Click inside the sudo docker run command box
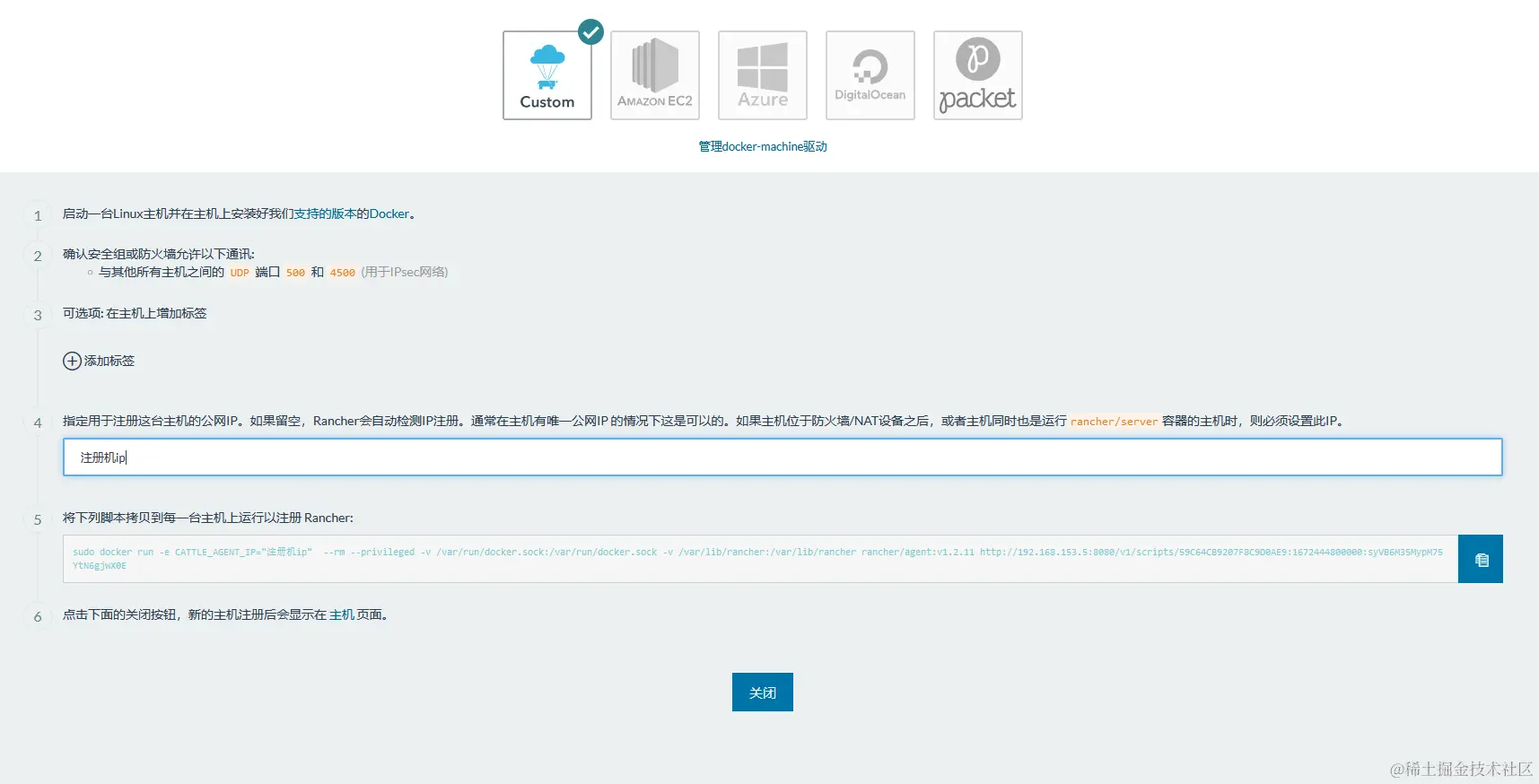The height and width of the screenshot is (784, 1539). [760, 559]
